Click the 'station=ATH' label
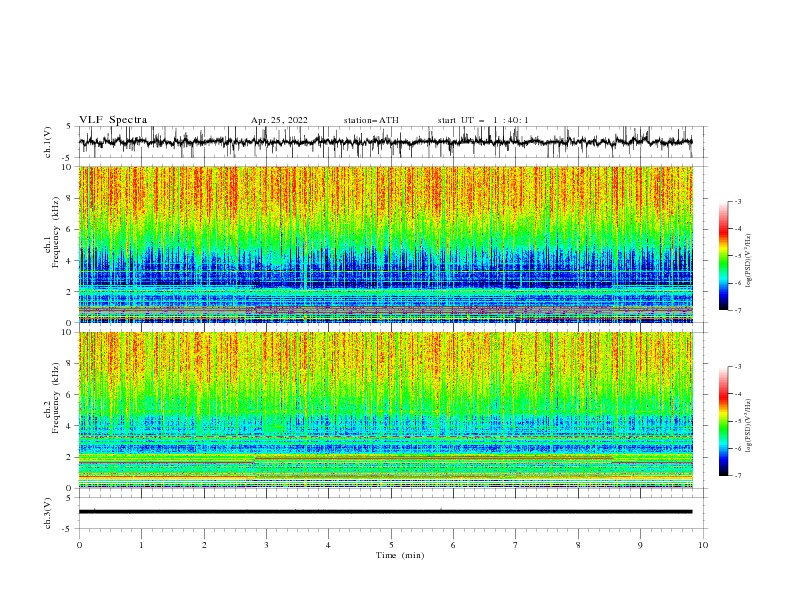The width and height of the screenshot is (792, 612). tap(371, 120)
